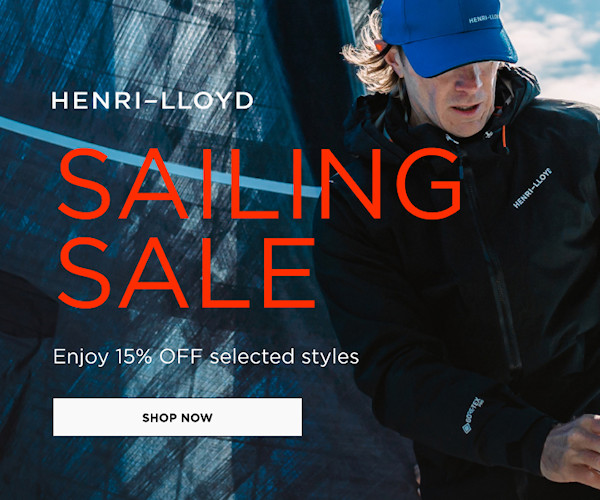Click the cloudy sky behind the sailor
600x500 pixels.
point(555,46)
